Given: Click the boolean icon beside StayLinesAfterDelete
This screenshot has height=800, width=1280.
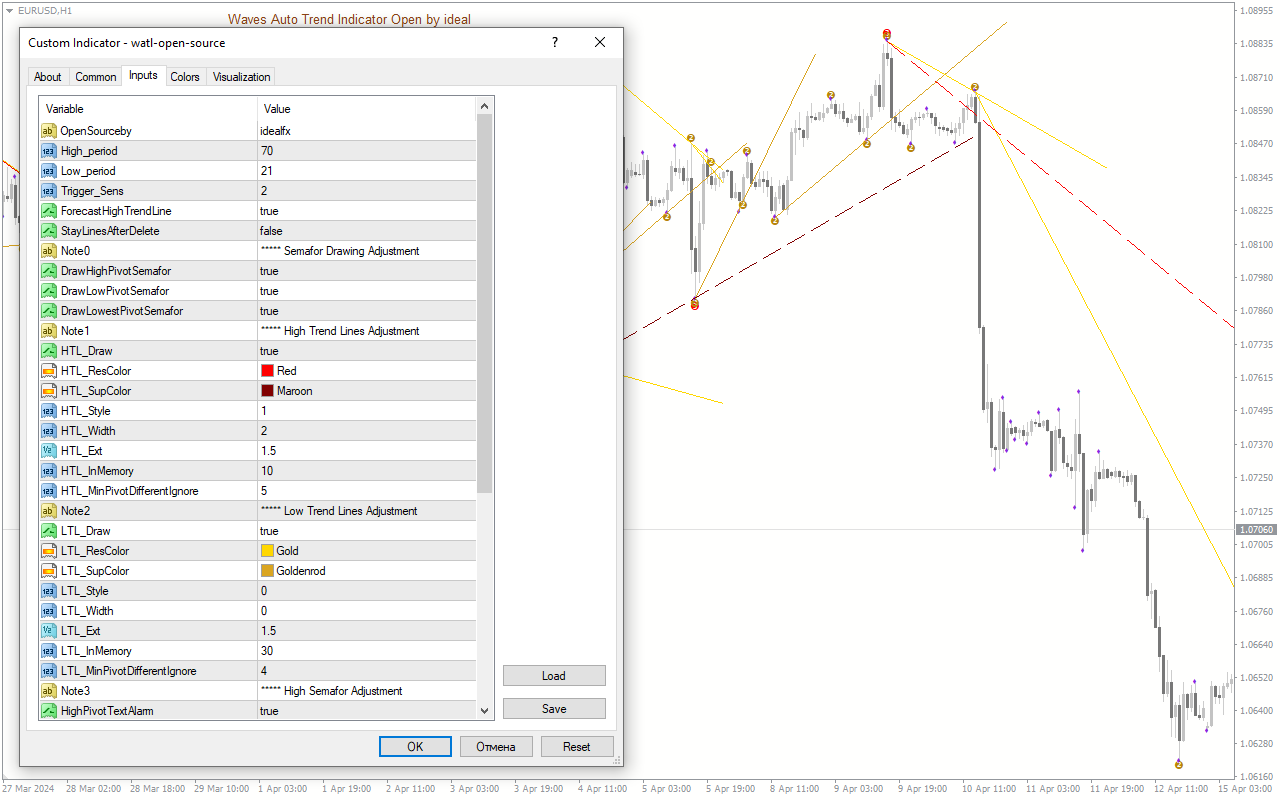Looking at the screenshot, I should pyautogui.click(x=48, y=231).
